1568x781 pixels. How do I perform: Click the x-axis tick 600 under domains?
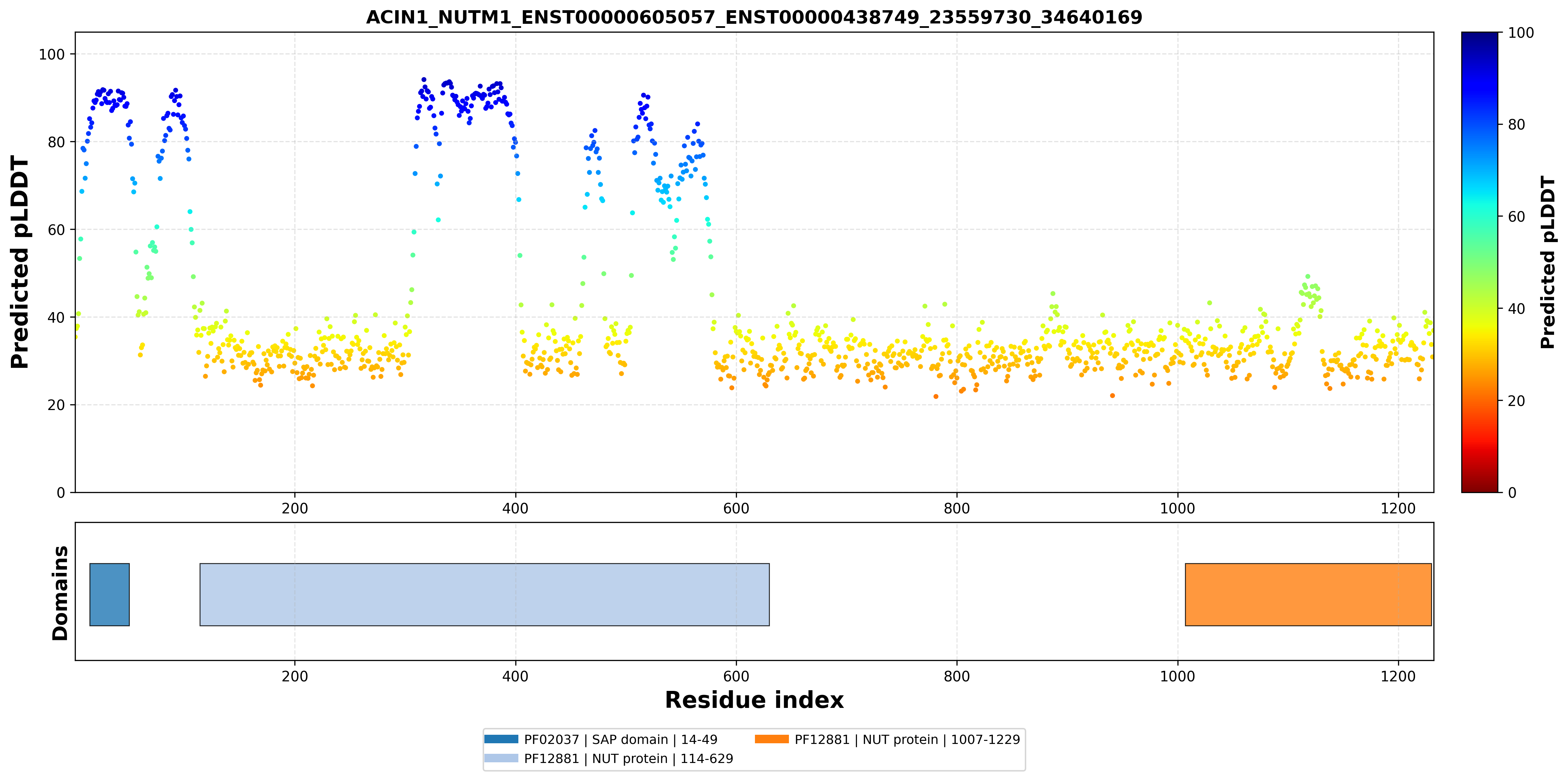click(736, 676)
